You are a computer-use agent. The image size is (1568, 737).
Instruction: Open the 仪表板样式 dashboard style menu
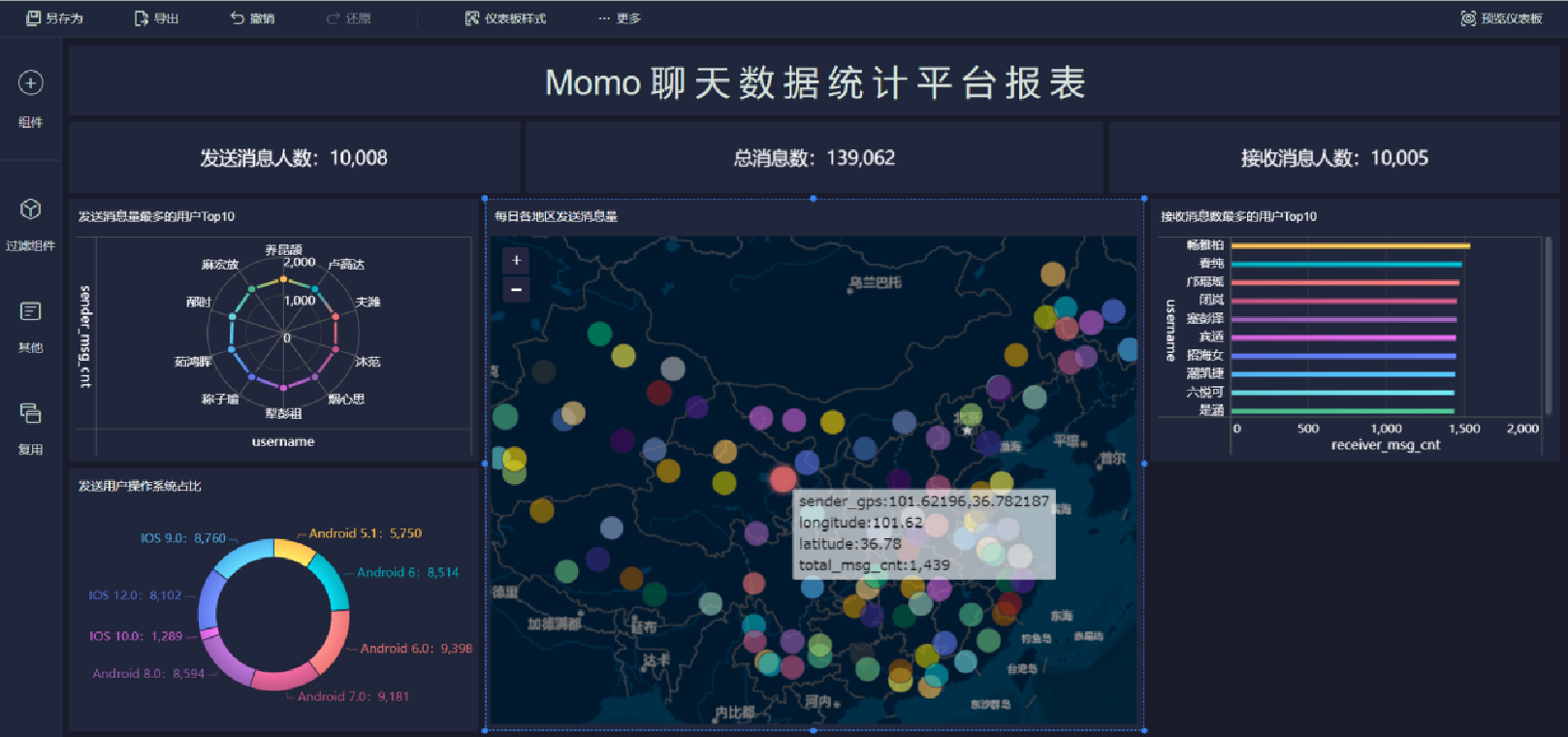click(x=505, y=18)
